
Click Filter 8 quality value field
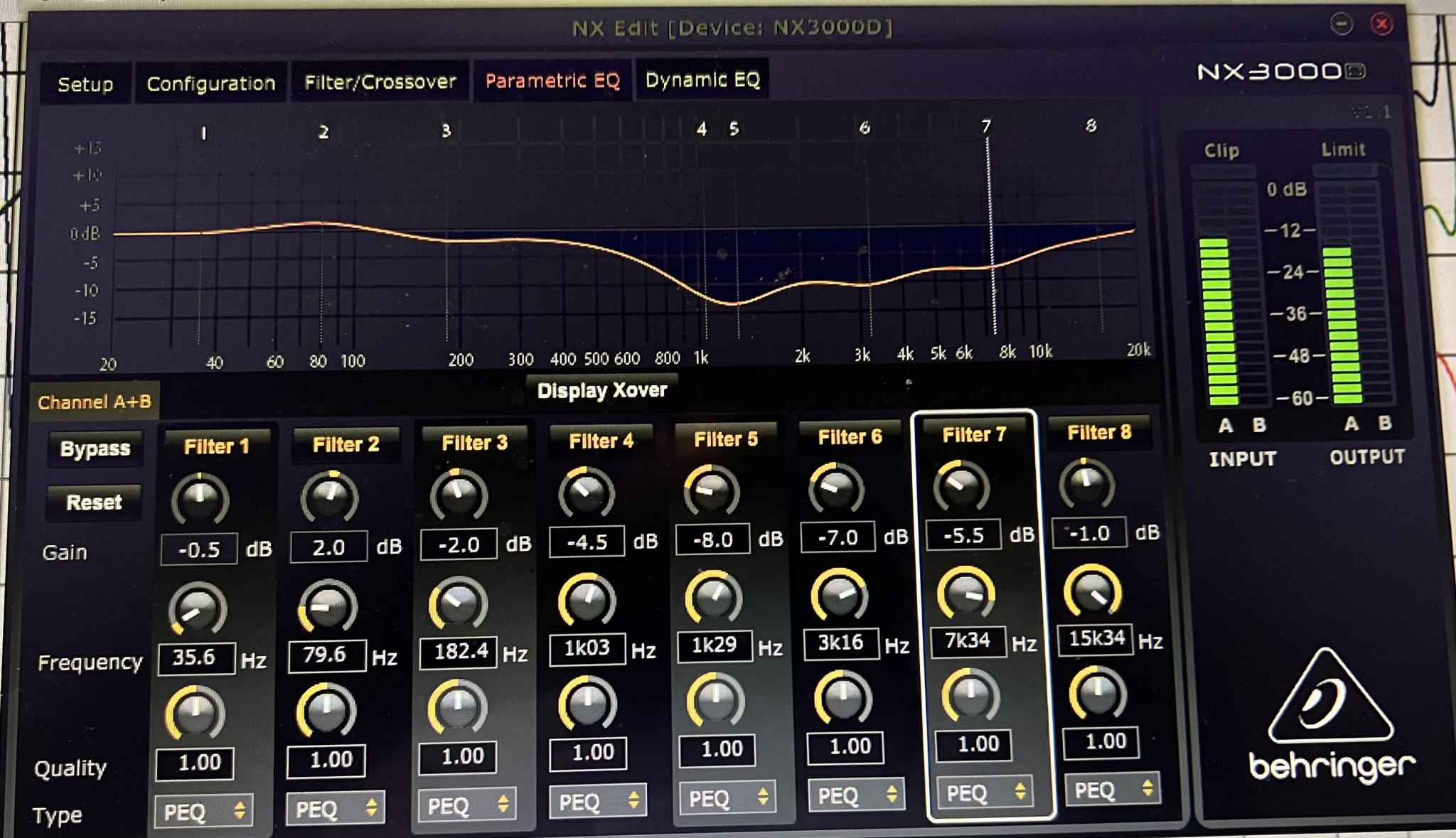click(1101, 742)
